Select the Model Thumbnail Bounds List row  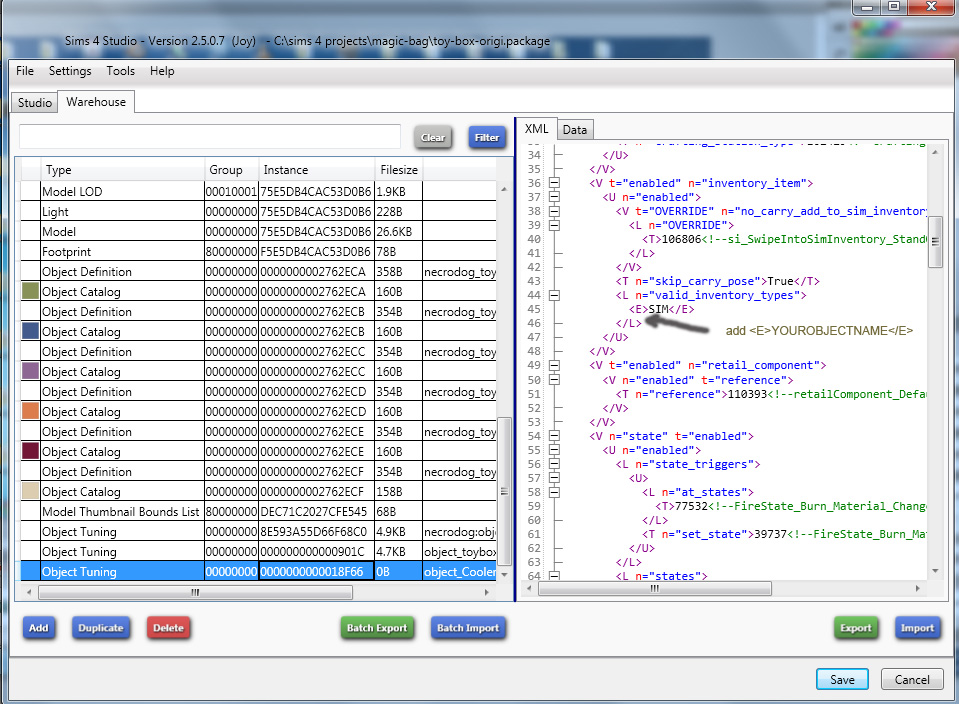(x=120, y=512)
